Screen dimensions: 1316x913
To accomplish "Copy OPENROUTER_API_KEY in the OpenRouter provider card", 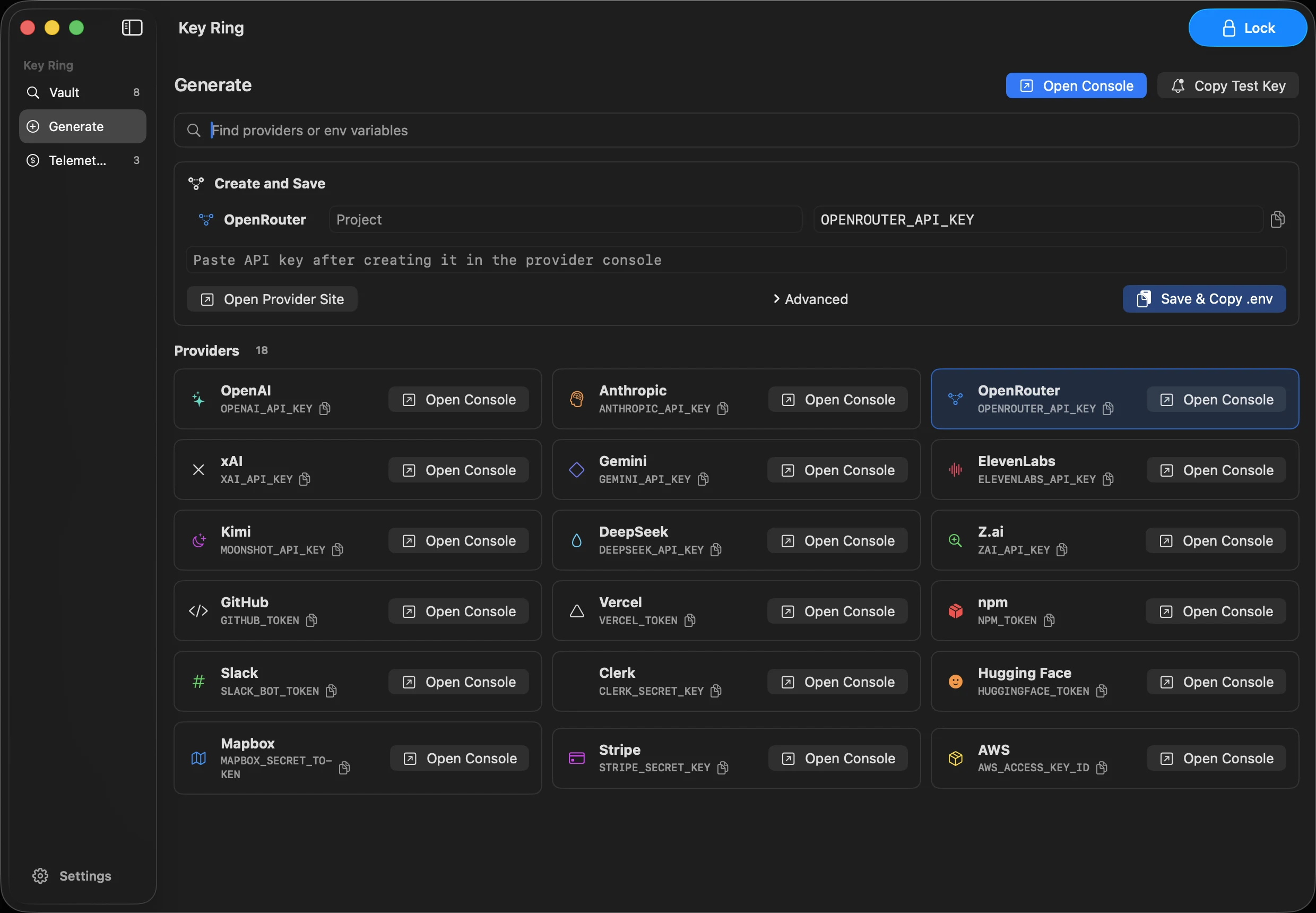I will pyautogui.click(x=1109, y=408).
